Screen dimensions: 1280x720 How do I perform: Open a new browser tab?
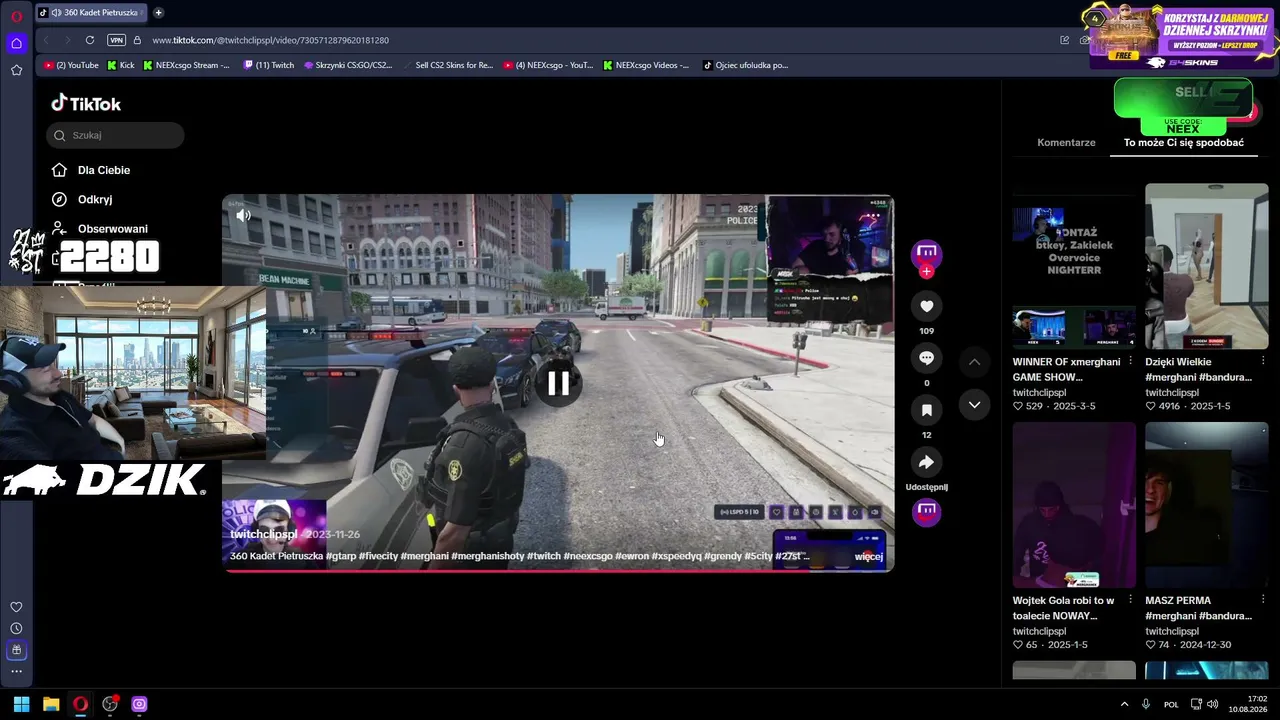point(158,12)
